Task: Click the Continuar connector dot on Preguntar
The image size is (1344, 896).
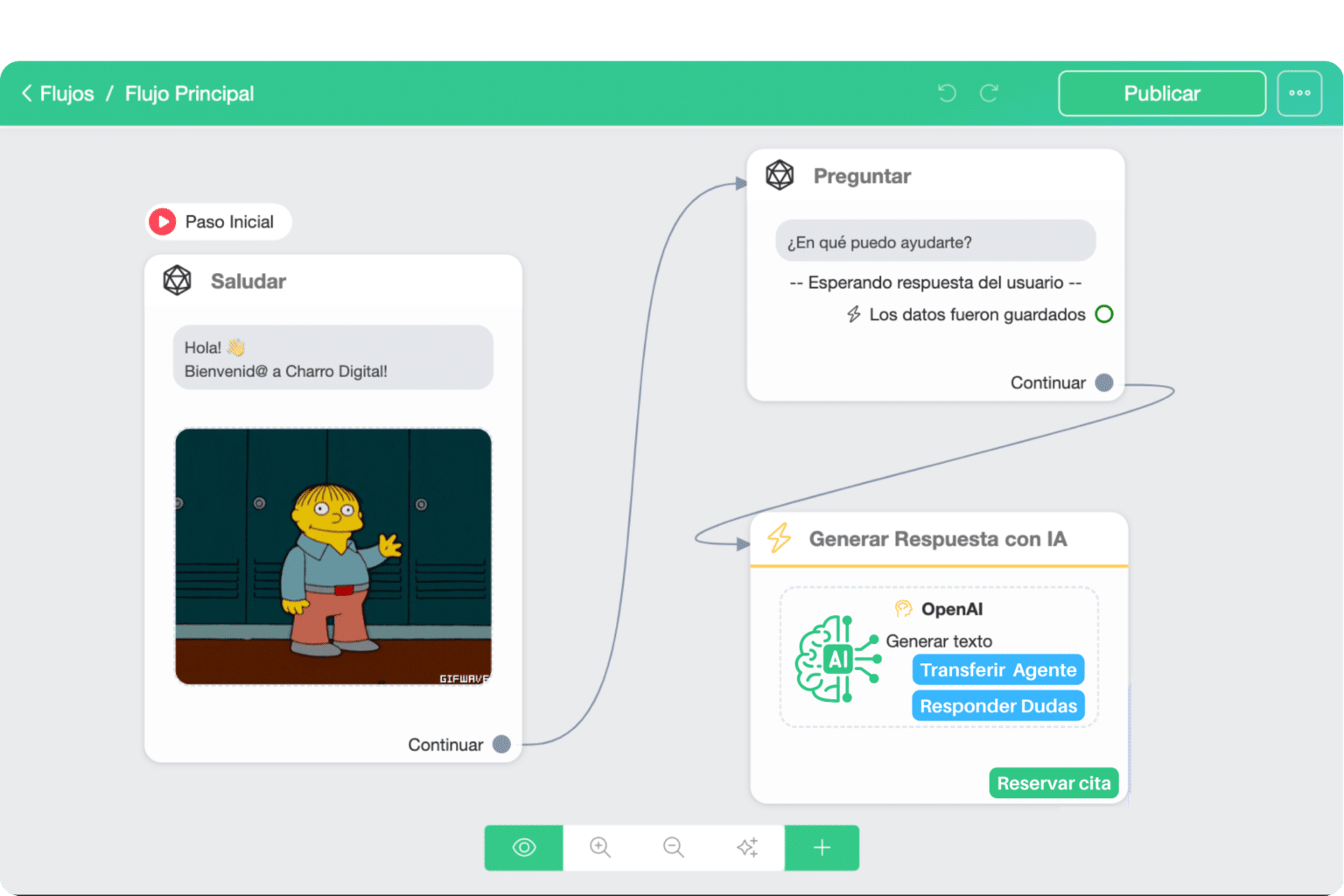Action: 1104,382
